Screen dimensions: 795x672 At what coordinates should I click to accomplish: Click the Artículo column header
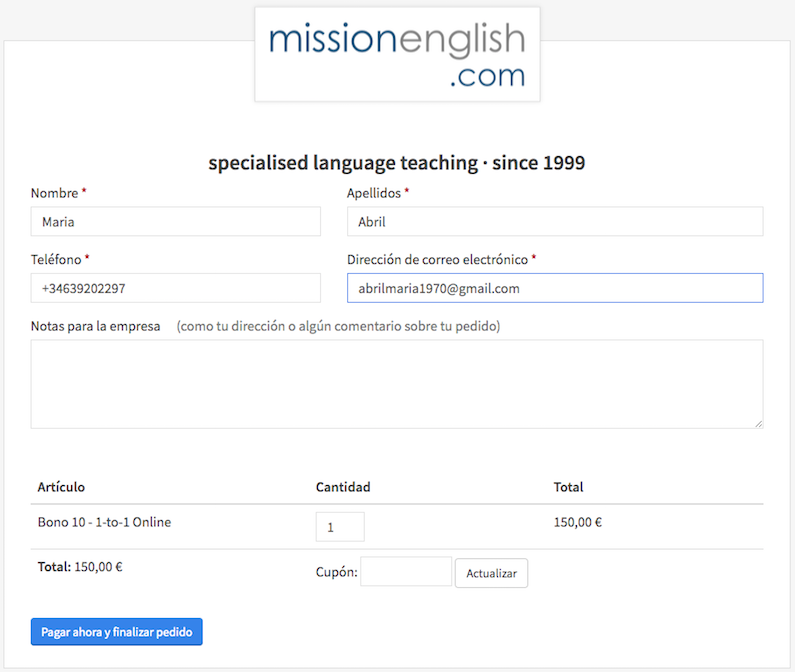coord(61,487)
